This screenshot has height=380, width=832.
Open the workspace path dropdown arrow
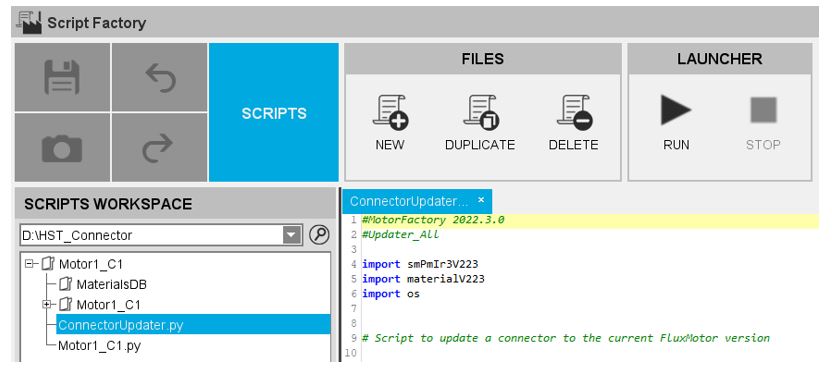[292, 235]
